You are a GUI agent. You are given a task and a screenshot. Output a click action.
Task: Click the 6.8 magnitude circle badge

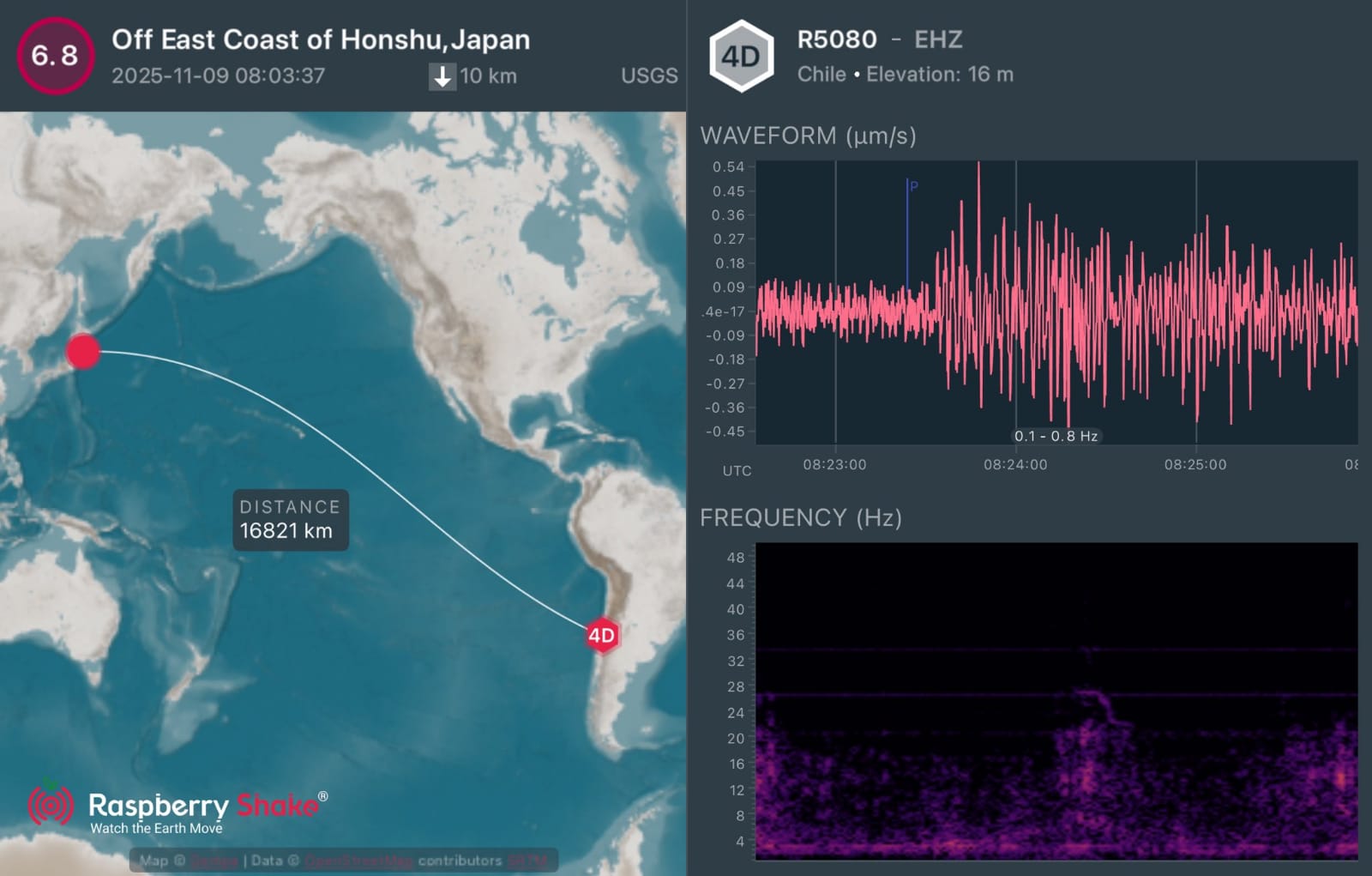55,56
